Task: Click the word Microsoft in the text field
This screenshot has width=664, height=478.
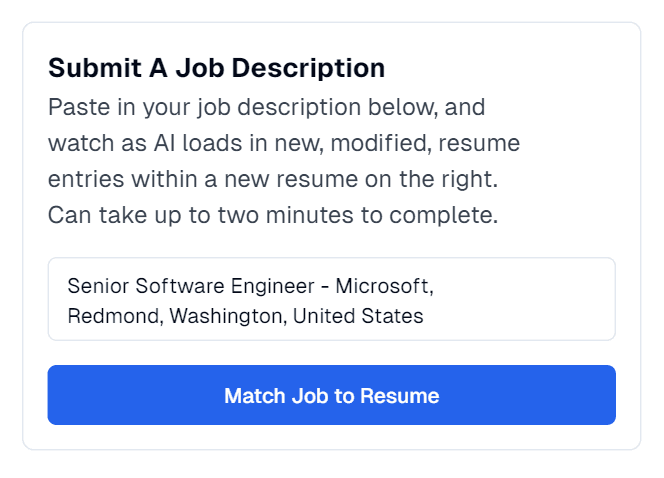Action: point(383,286)
